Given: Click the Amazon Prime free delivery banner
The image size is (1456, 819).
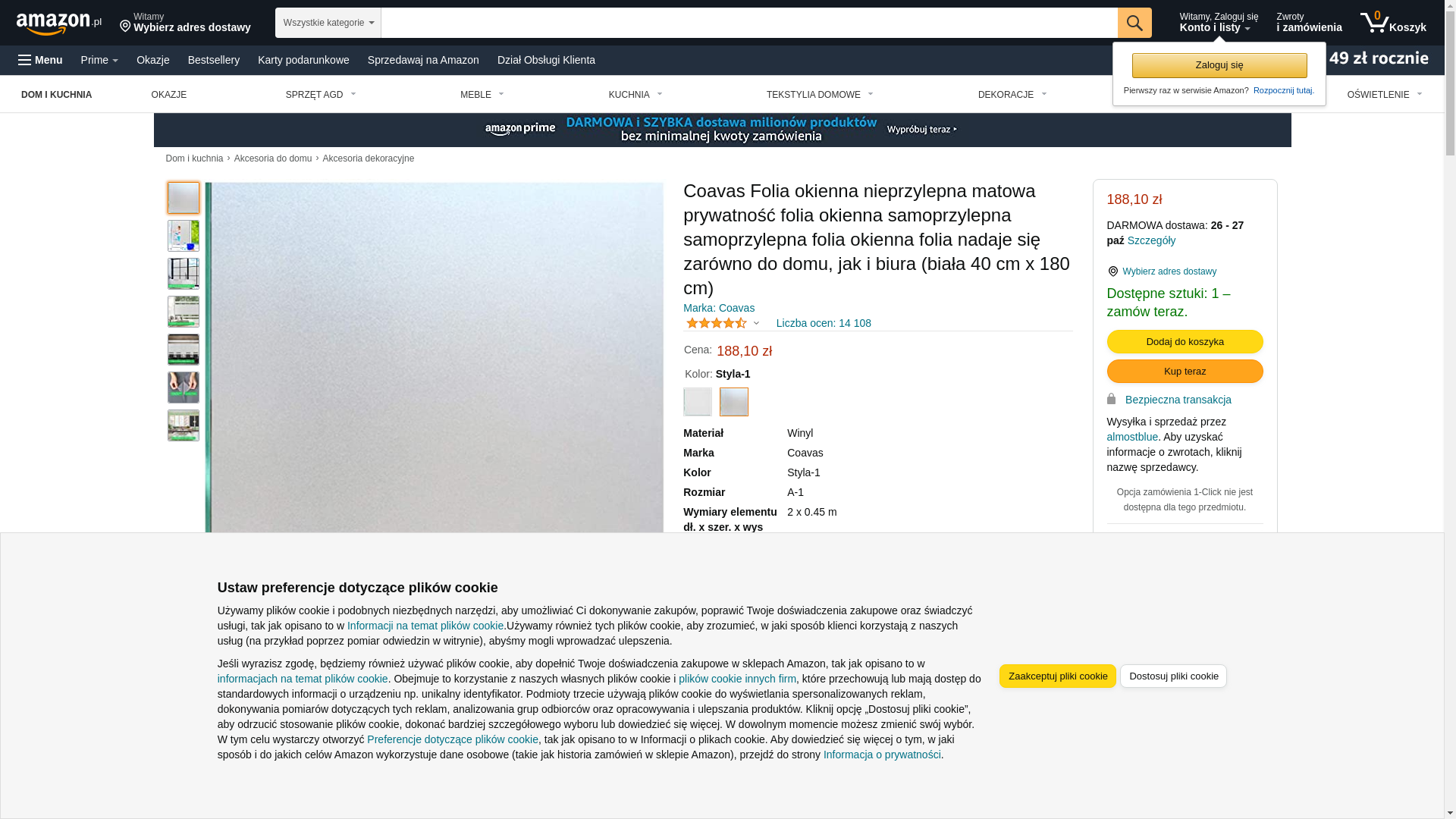Looking at the screenshot, I should pyautogui.click(x=722, y=130).
